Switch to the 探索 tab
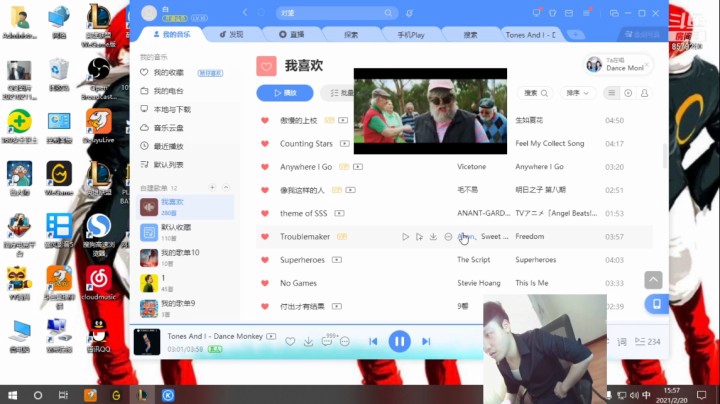This screenshot has height=404, width=720. [x=351, y=34]
